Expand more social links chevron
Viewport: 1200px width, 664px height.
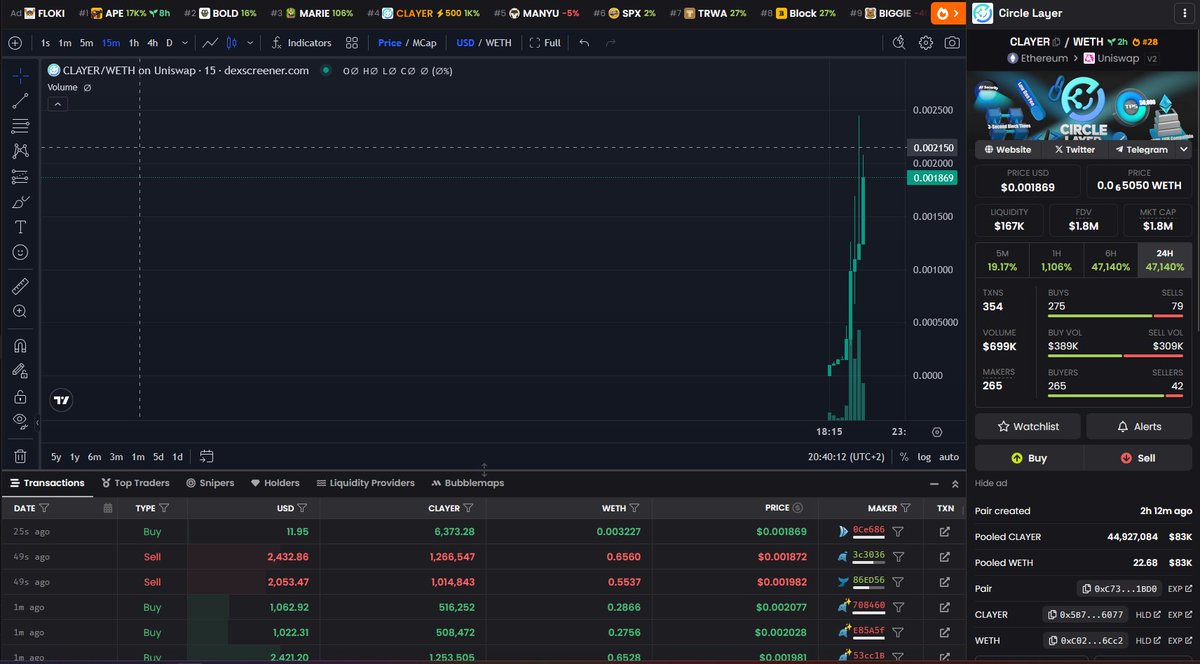(1184, 149)
